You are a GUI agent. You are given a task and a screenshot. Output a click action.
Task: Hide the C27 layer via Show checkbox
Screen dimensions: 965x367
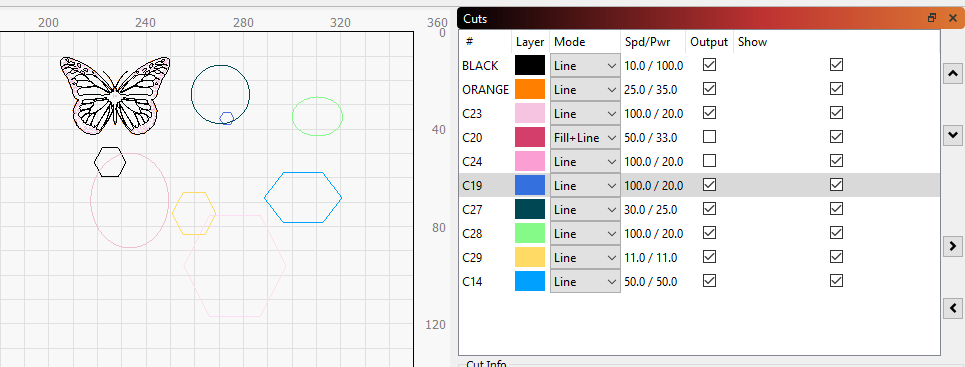(836, 209)
